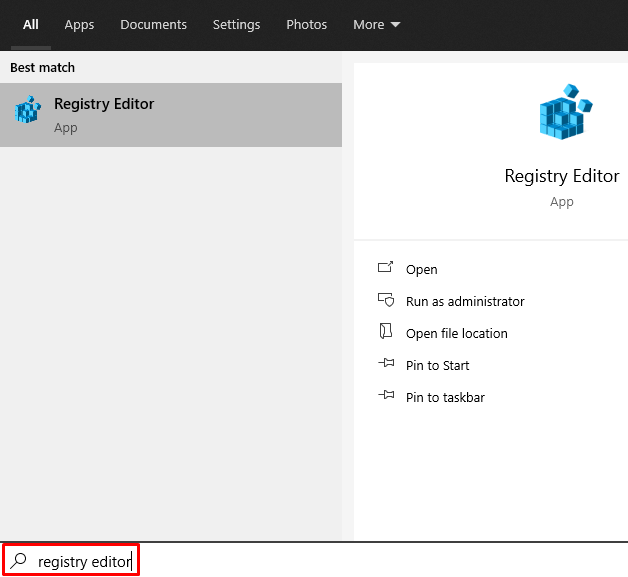Click the Registry Editor cube icon in results
Image resolution: width=628 pixels, height=577 pixels.
tap(28, 109)
